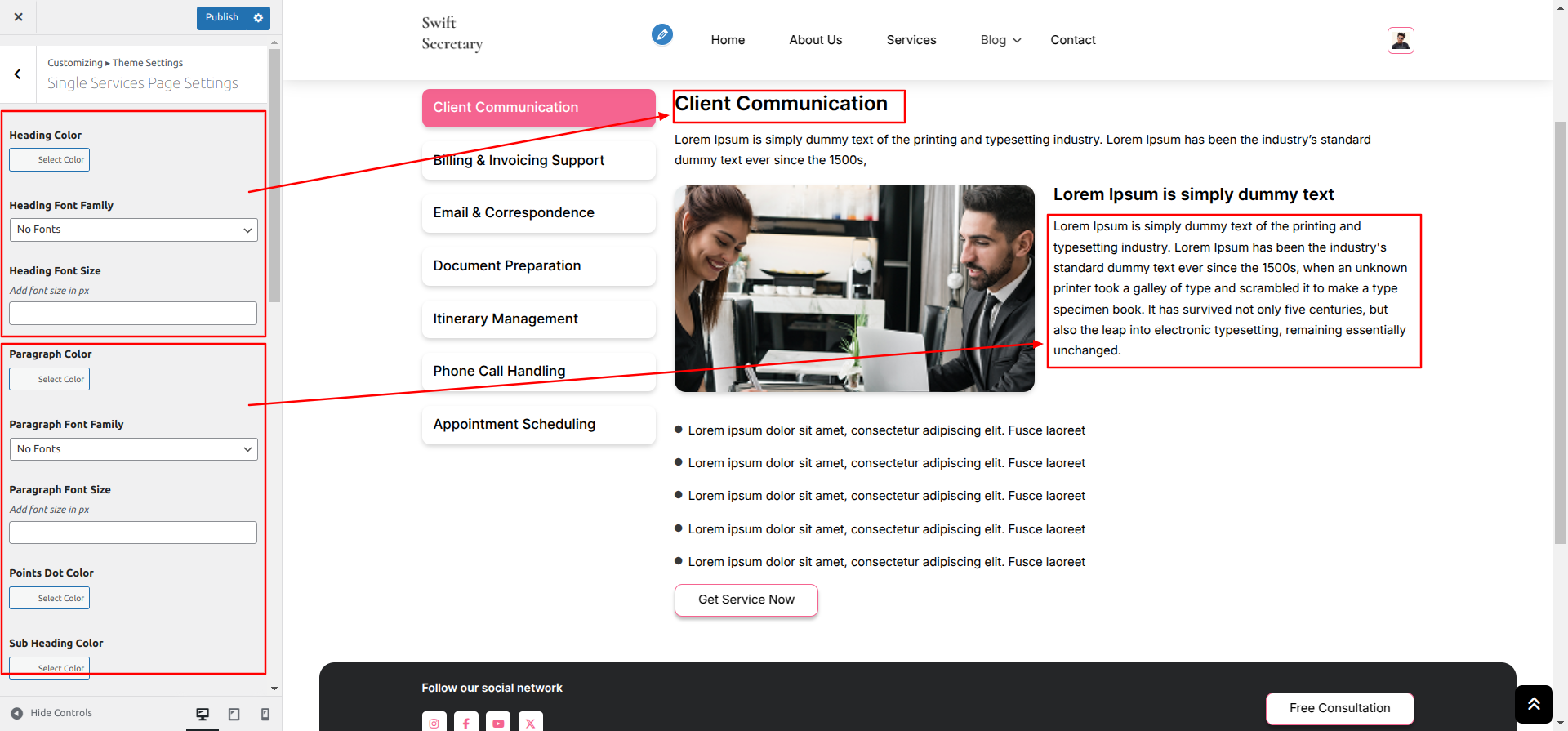Click the Get Service Now button
Screen dimensions: 1568x731
point(746,600)
